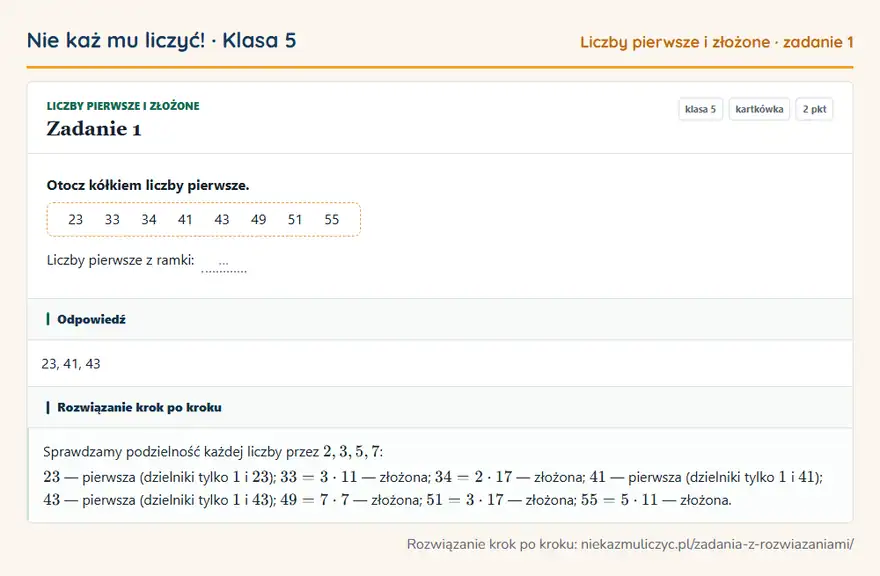Click the "klasa 5" tag

click(700, 109)
